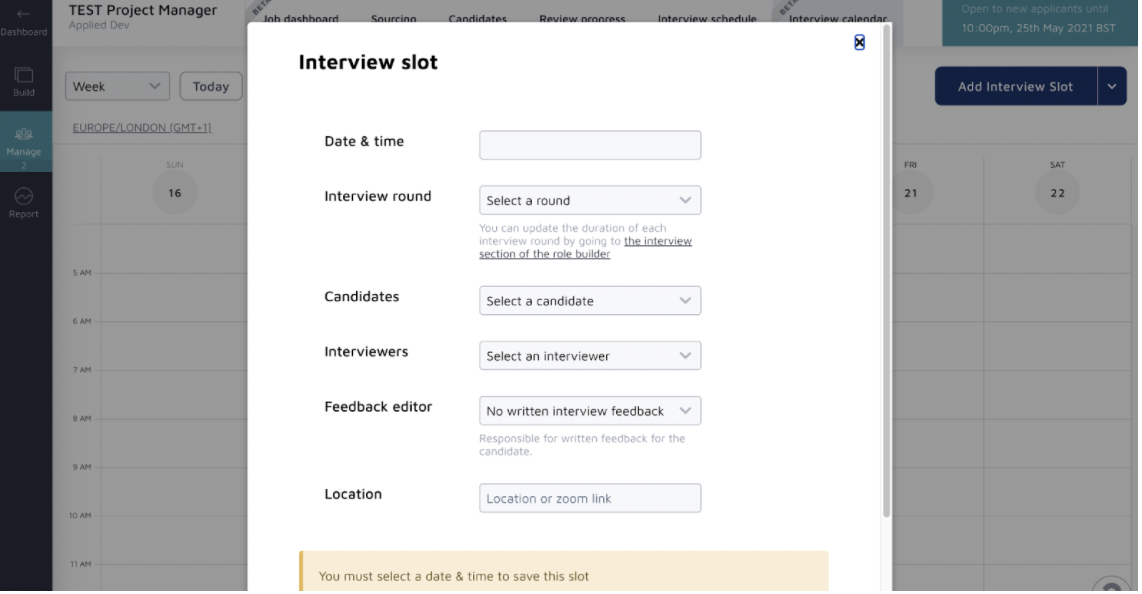Select Sunday 16 on the calendar
The height and width of the screenshot is (594, 1142).
tap(175, 193)
